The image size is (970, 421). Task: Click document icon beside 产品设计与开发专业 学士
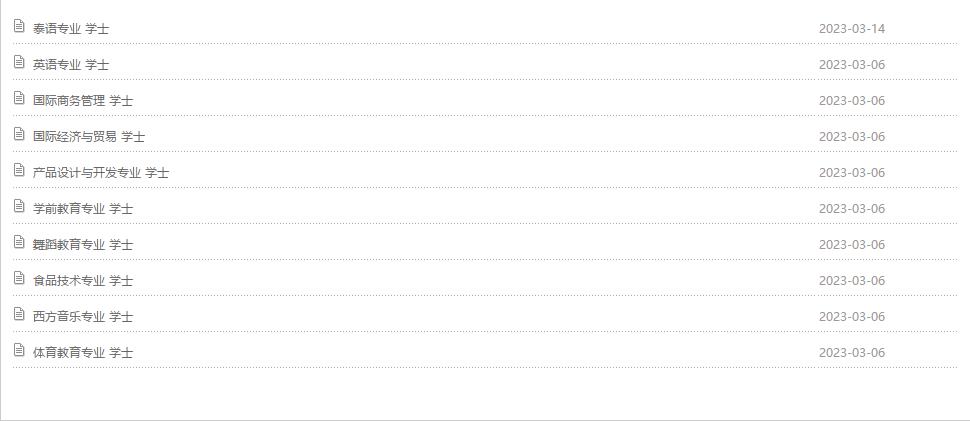tap(19, 170)
